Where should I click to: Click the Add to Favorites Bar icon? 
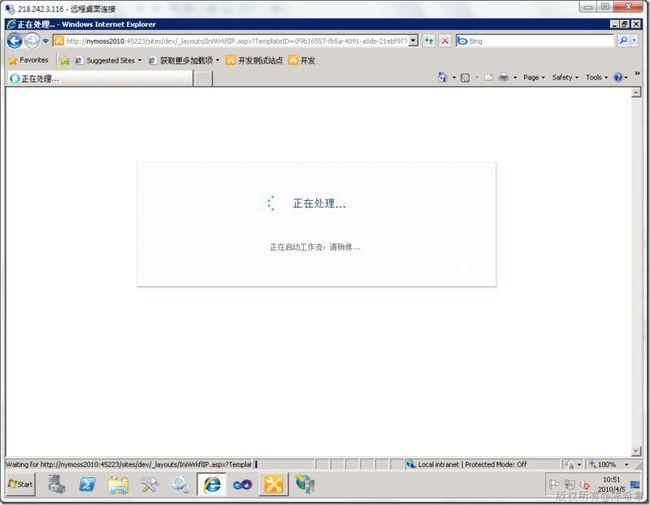click(x=65, y=61)
